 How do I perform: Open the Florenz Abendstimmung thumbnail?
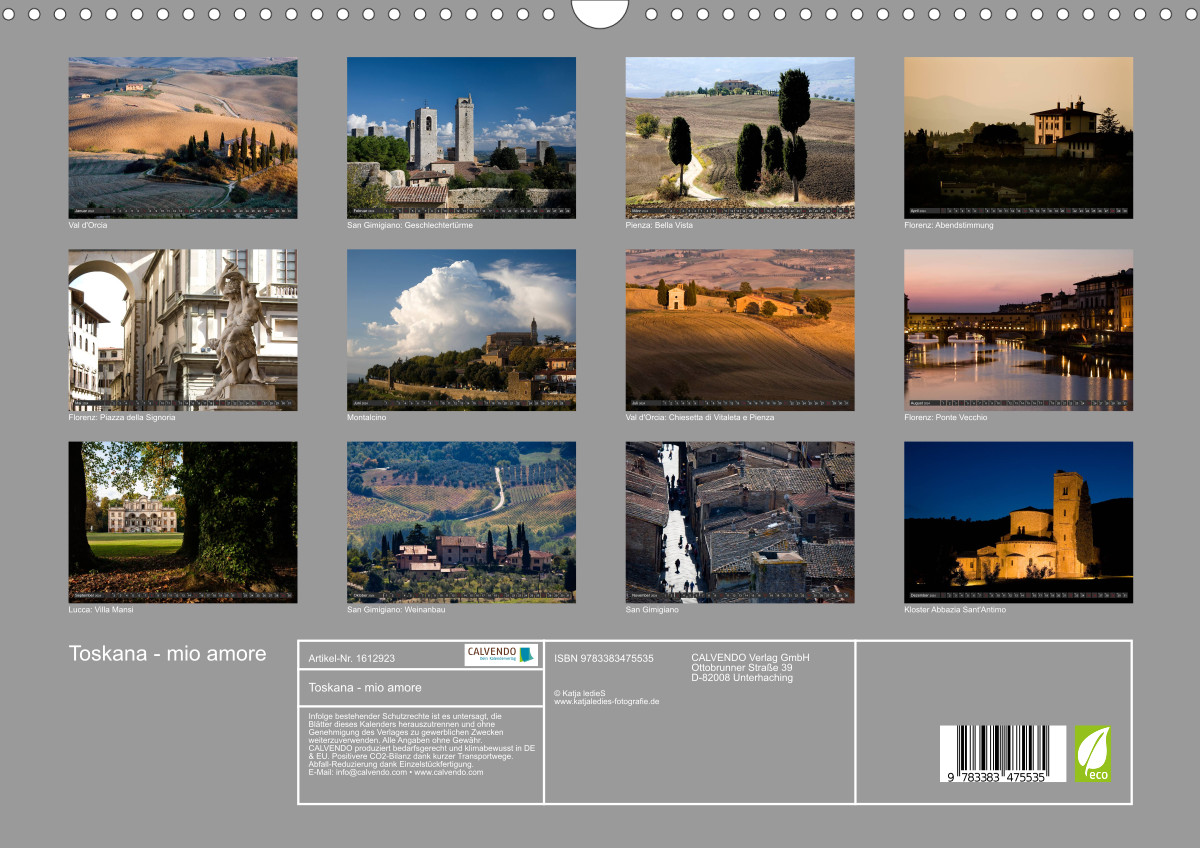click(1018, 137)
